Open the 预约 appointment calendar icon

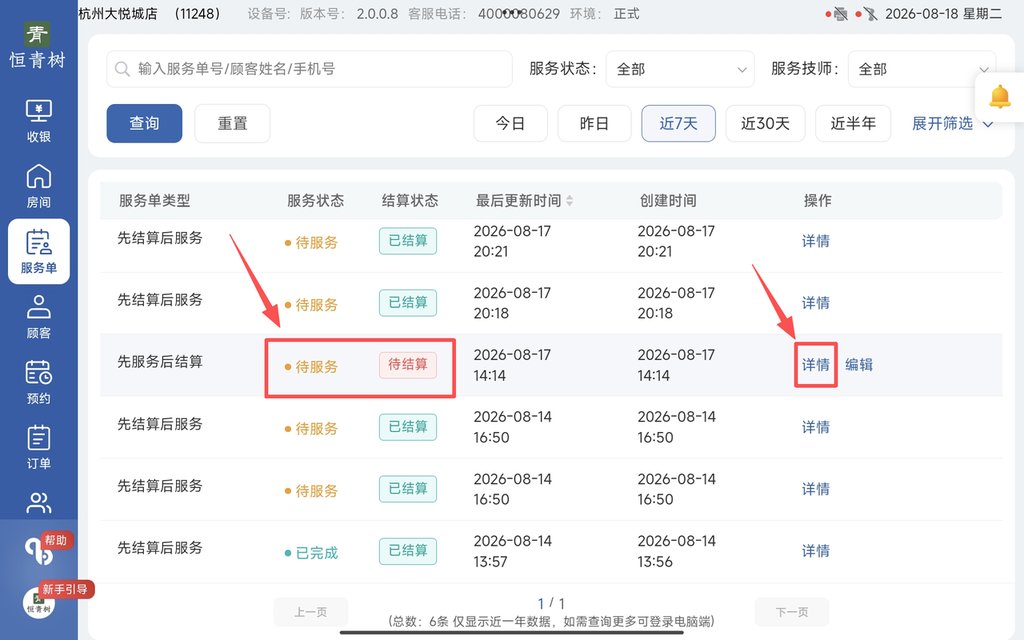tap(39, 382)
